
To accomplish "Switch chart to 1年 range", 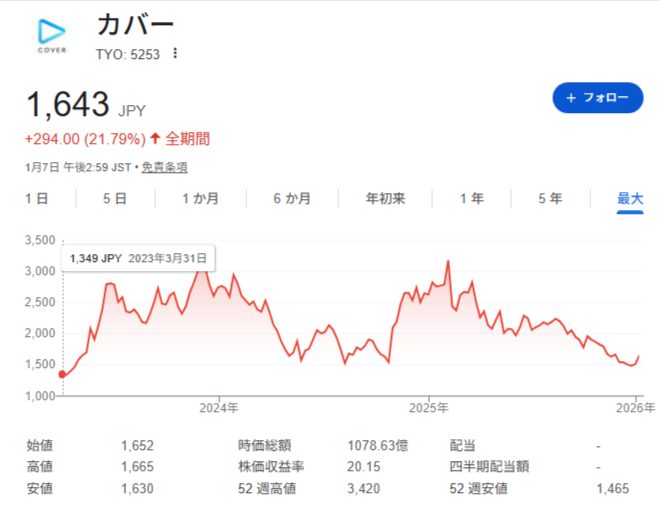I will click(471, 199).
